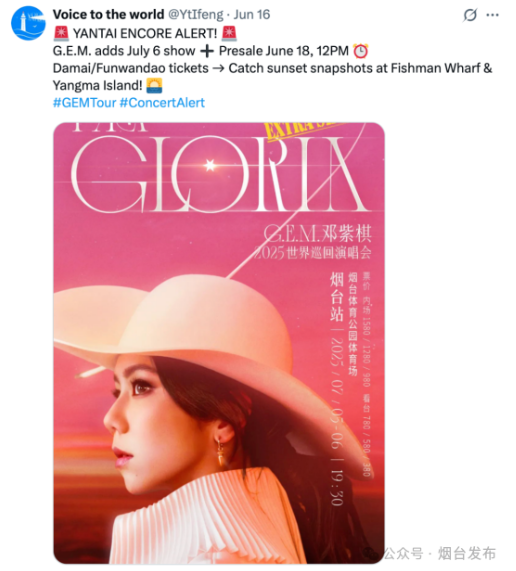516x571 pixels.
Task: Click the G.E.M.邓紫棋 text on poster
Action: coord(317,233)
